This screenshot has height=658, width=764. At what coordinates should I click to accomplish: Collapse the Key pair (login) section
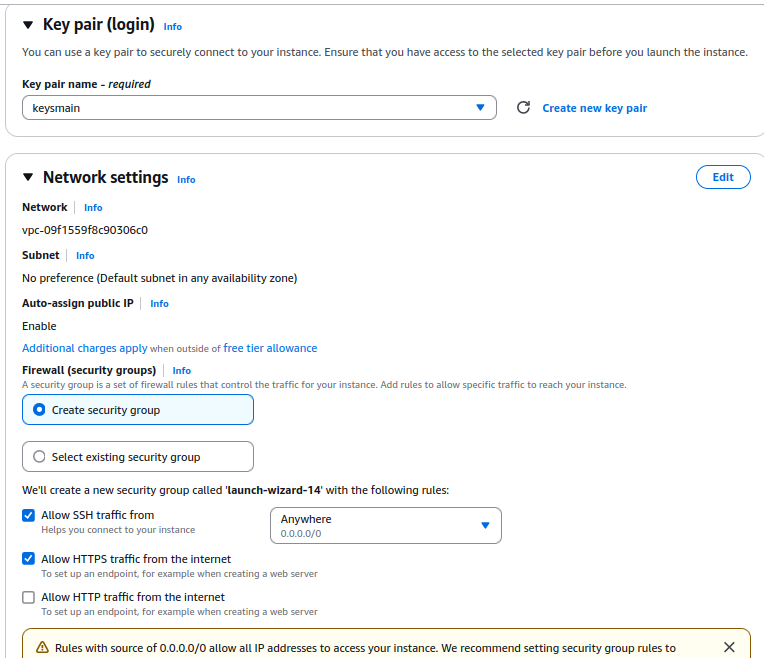pyautogui.click(x=28, y=25)
